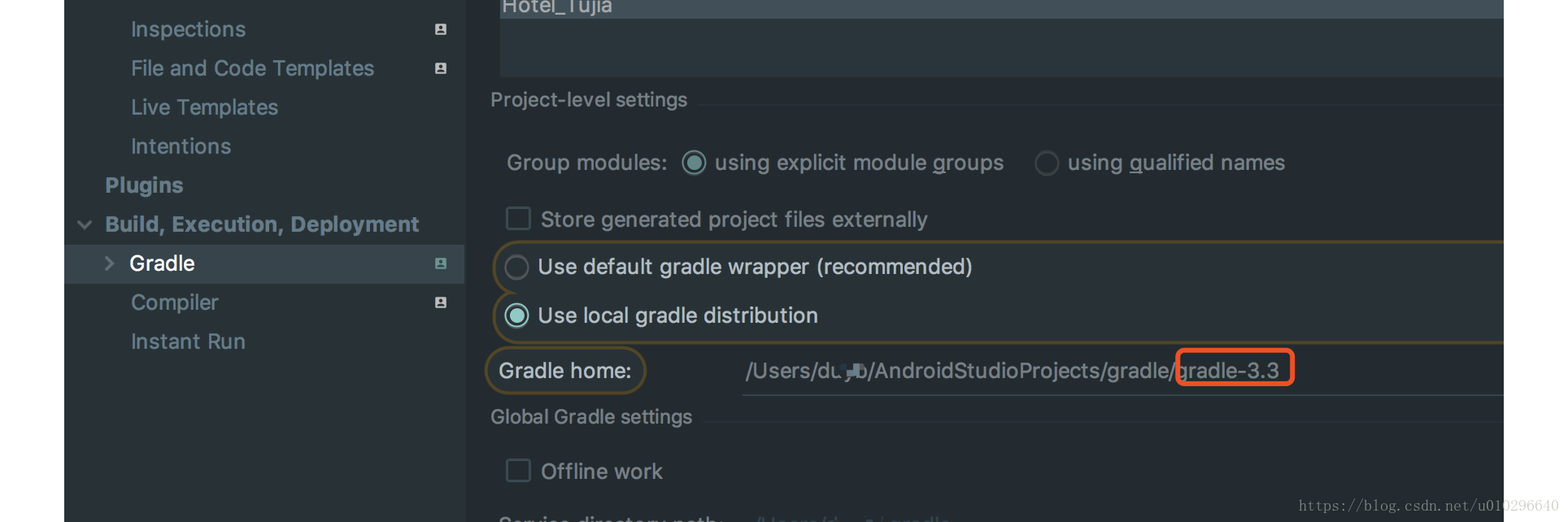Toggle Offline work checkbox

point(518,472)
